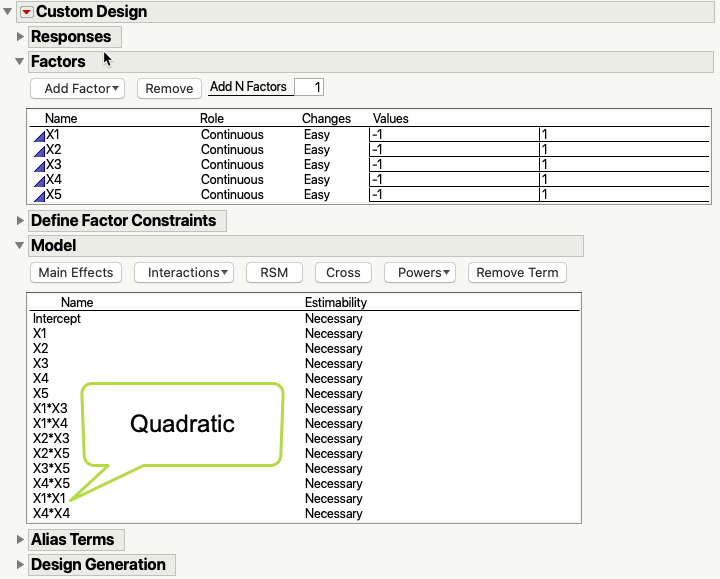Click the blue continuous icon beside X3
This screenshot has width=720, height=579.
[39, 165]
